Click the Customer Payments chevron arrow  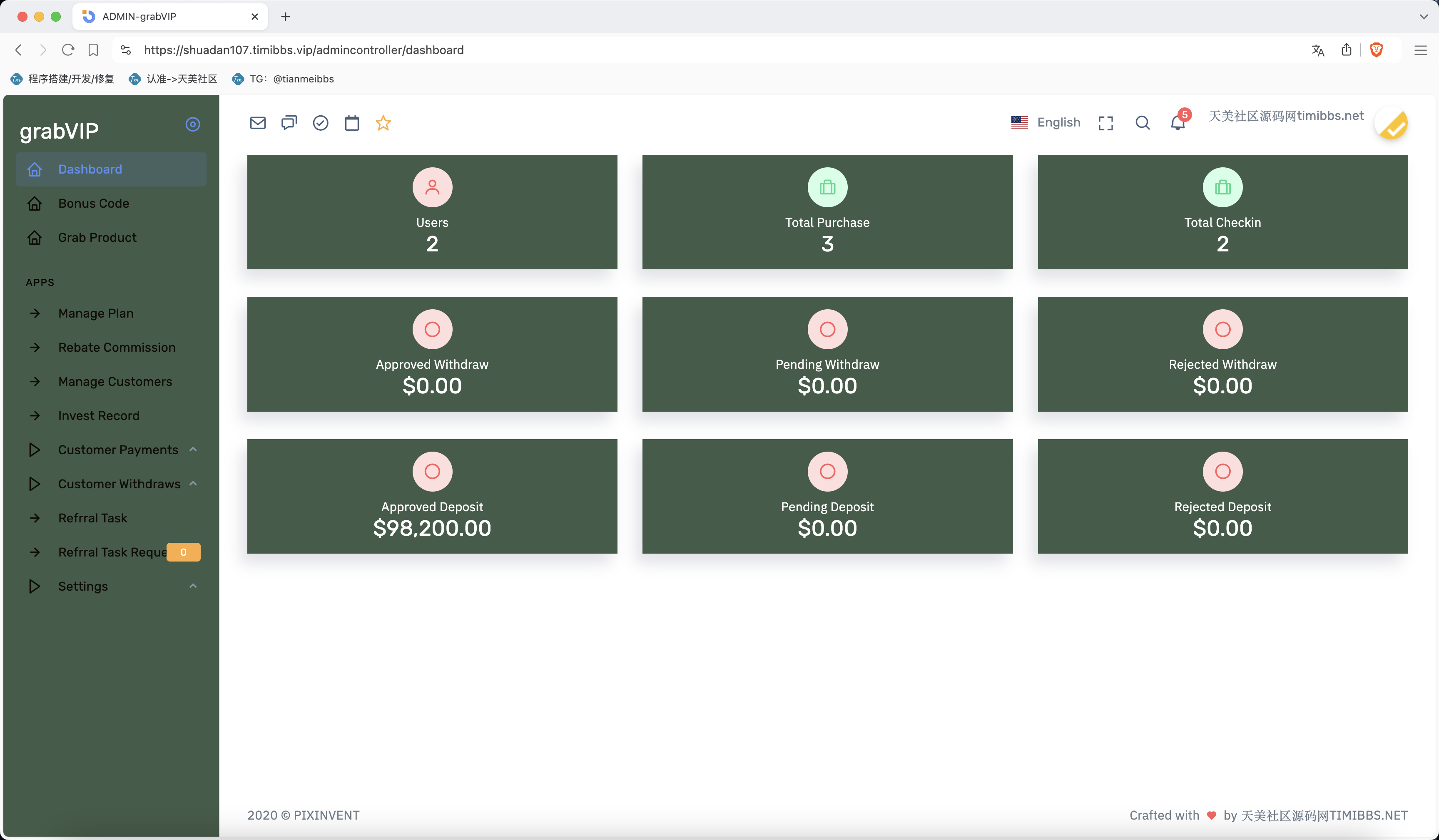(193, 450)
